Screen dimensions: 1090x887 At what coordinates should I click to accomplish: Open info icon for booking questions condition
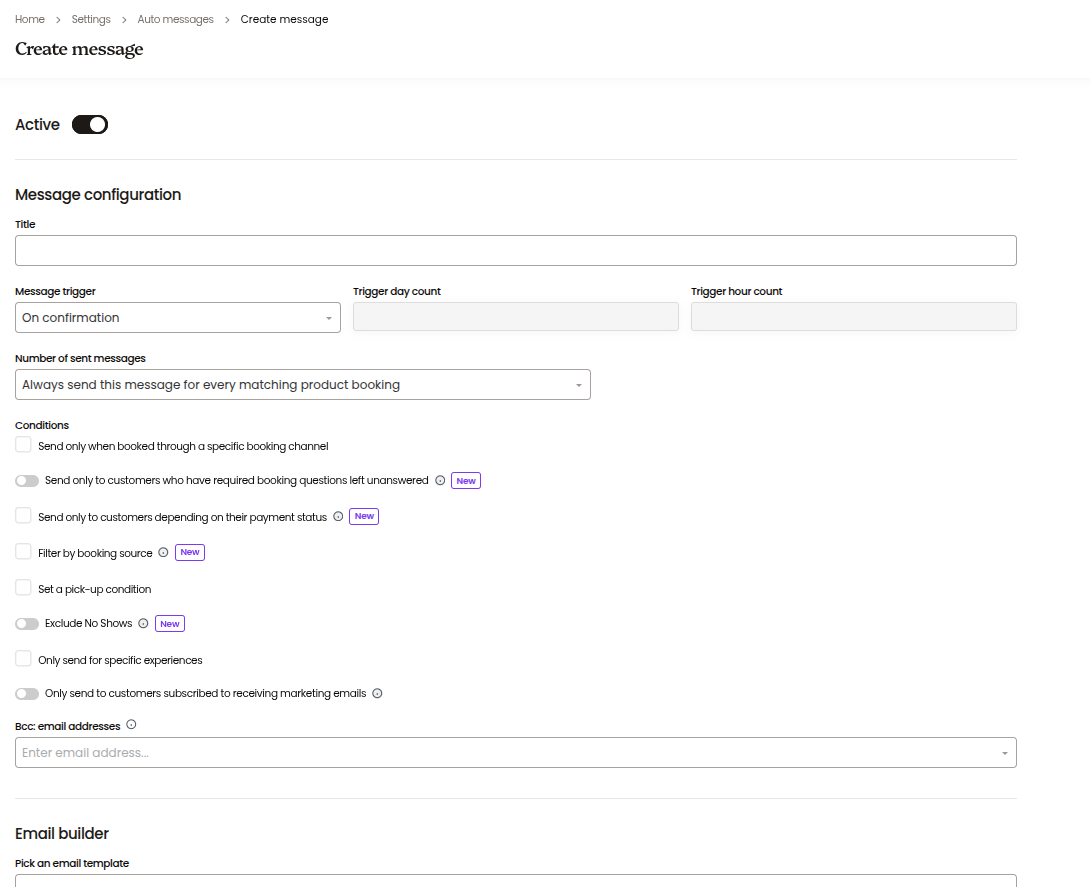pos(440,480)
